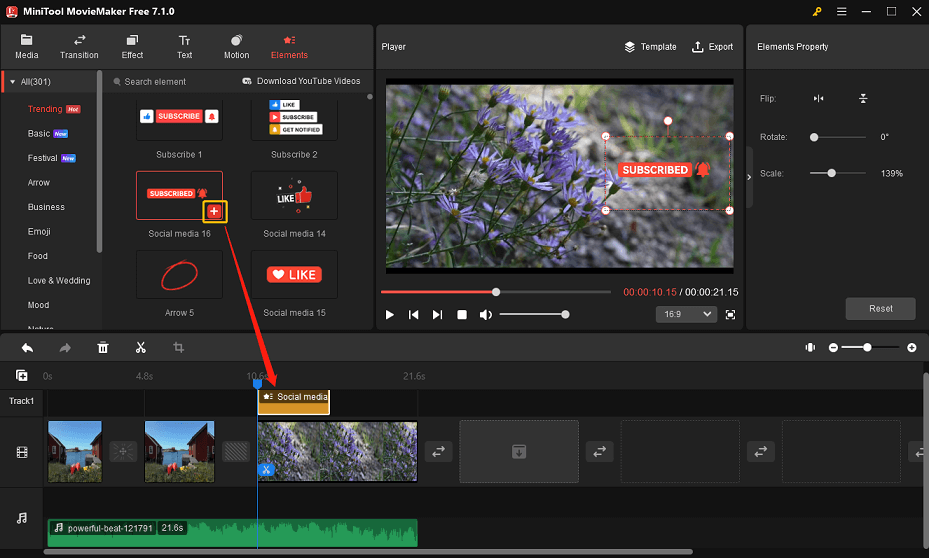Screen dimensions: 929x558
Task: Select the Festival category
Action: point(42,158)
